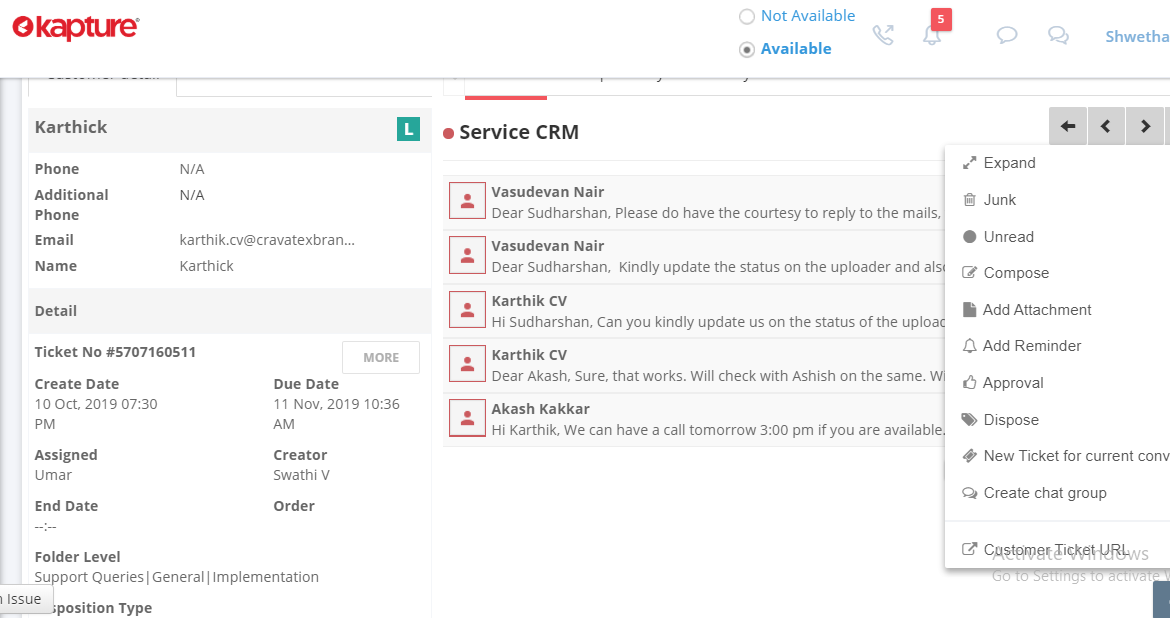Click the Karthick customer name header

(x=71, y=127)
